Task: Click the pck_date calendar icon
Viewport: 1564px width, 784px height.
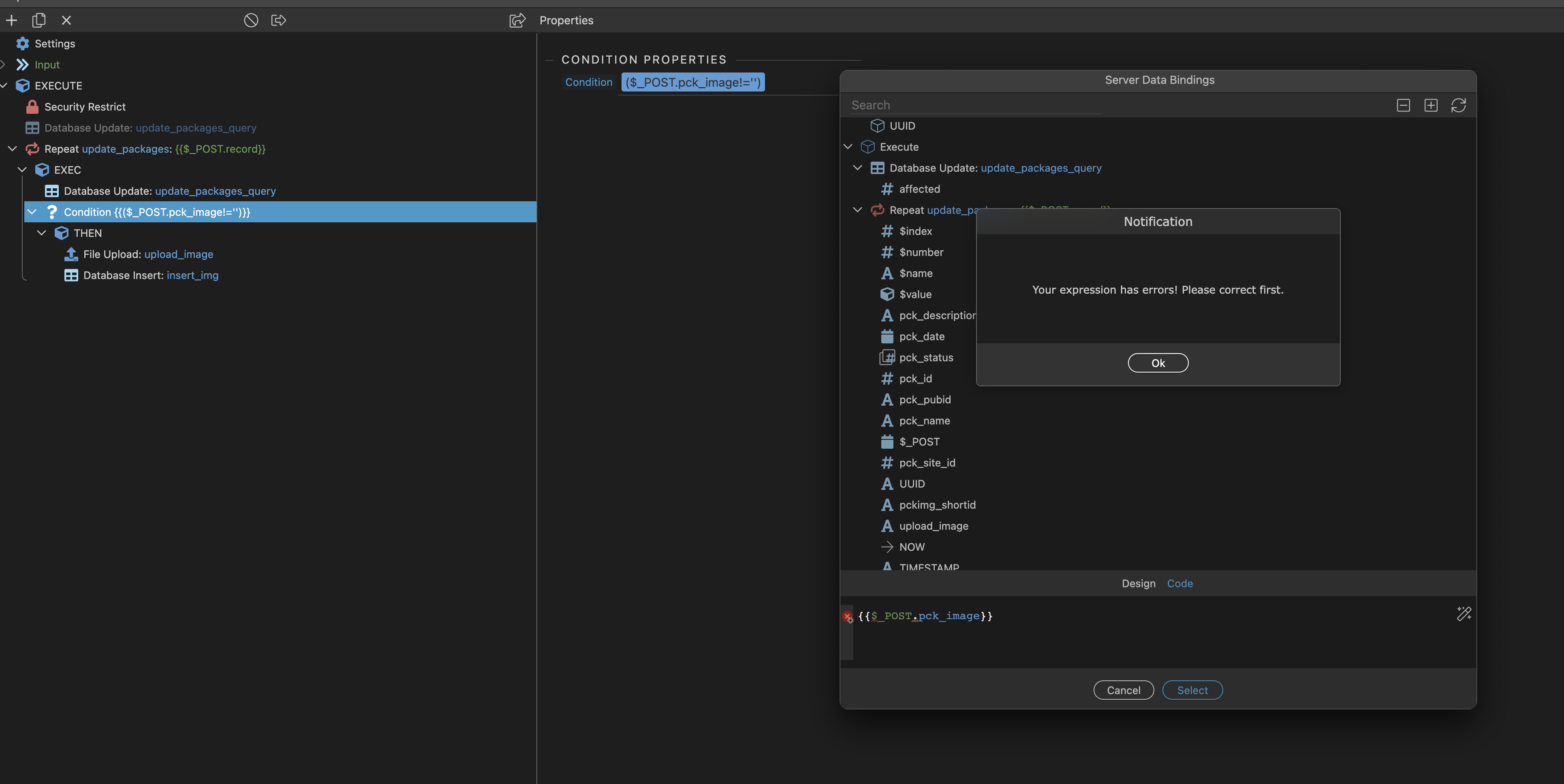Action: pyautogui.click(x=887, y=336)
